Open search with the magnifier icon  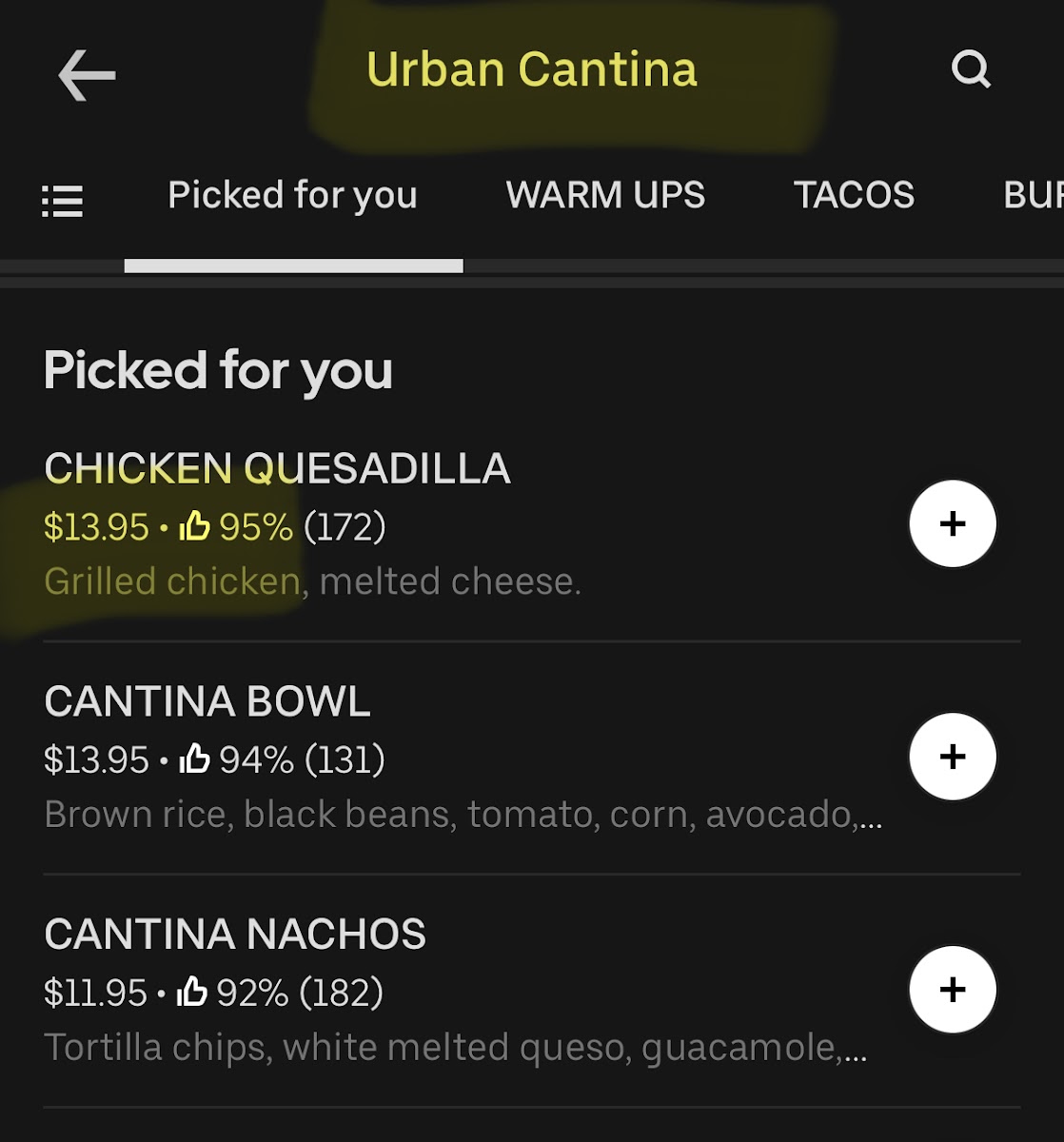[x=971, y=69]
